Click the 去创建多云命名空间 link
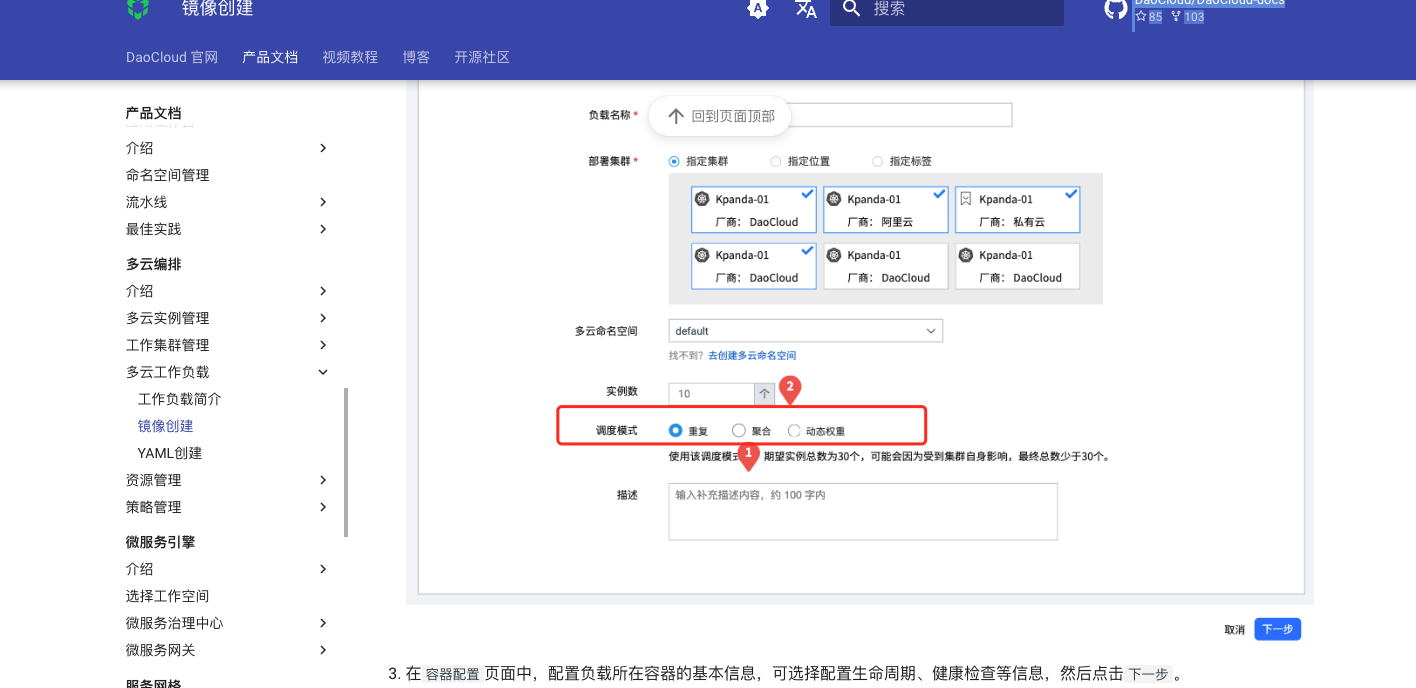The image size is (1416, 688). 752,356
